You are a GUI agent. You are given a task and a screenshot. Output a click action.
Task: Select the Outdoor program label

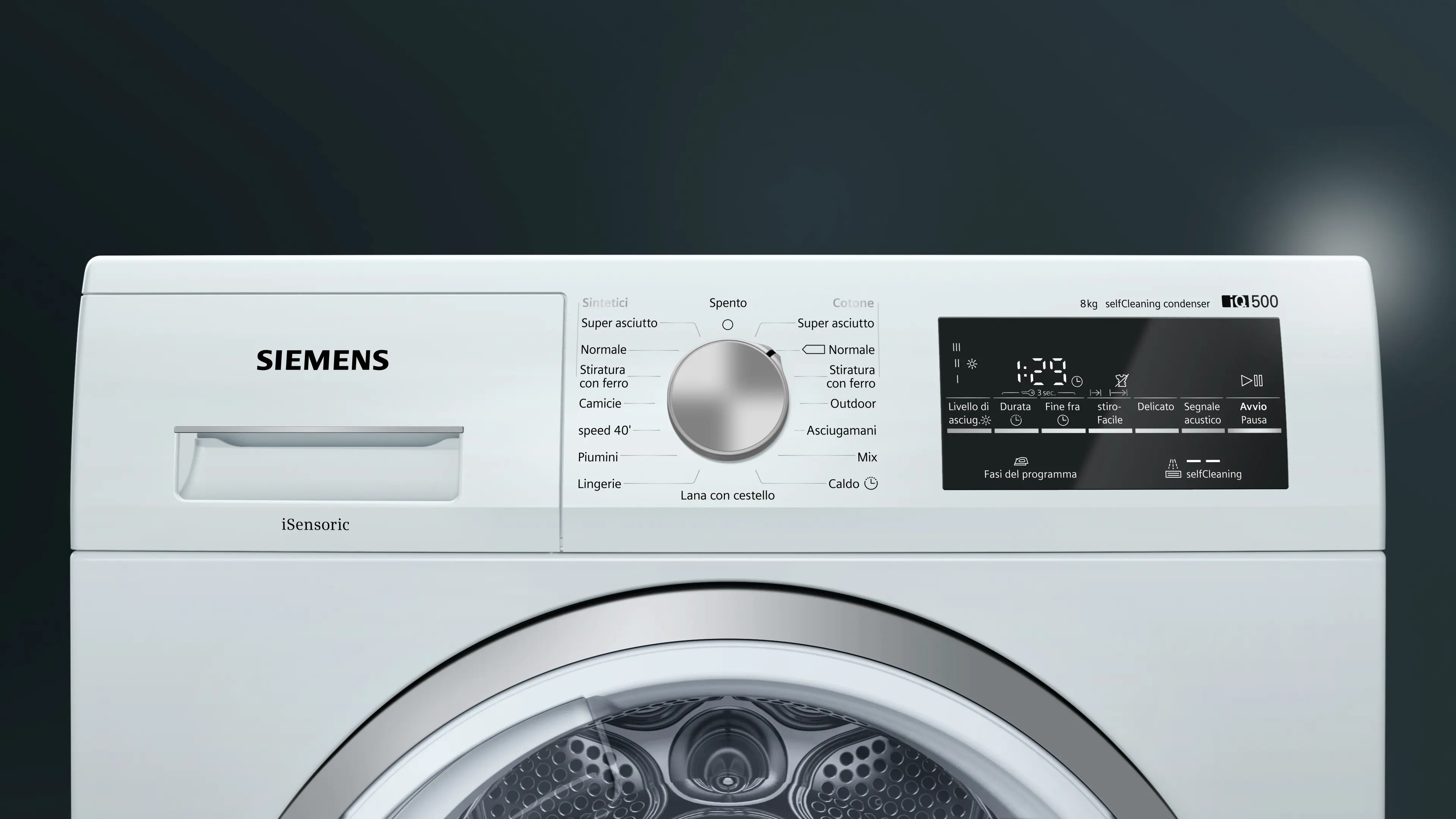(x=852, y=403)
